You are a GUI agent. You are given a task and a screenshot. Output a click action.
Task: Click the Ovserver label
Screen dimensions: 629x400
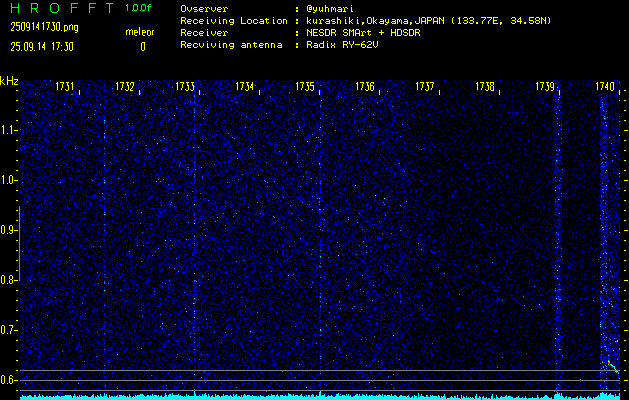coord(204,9)
